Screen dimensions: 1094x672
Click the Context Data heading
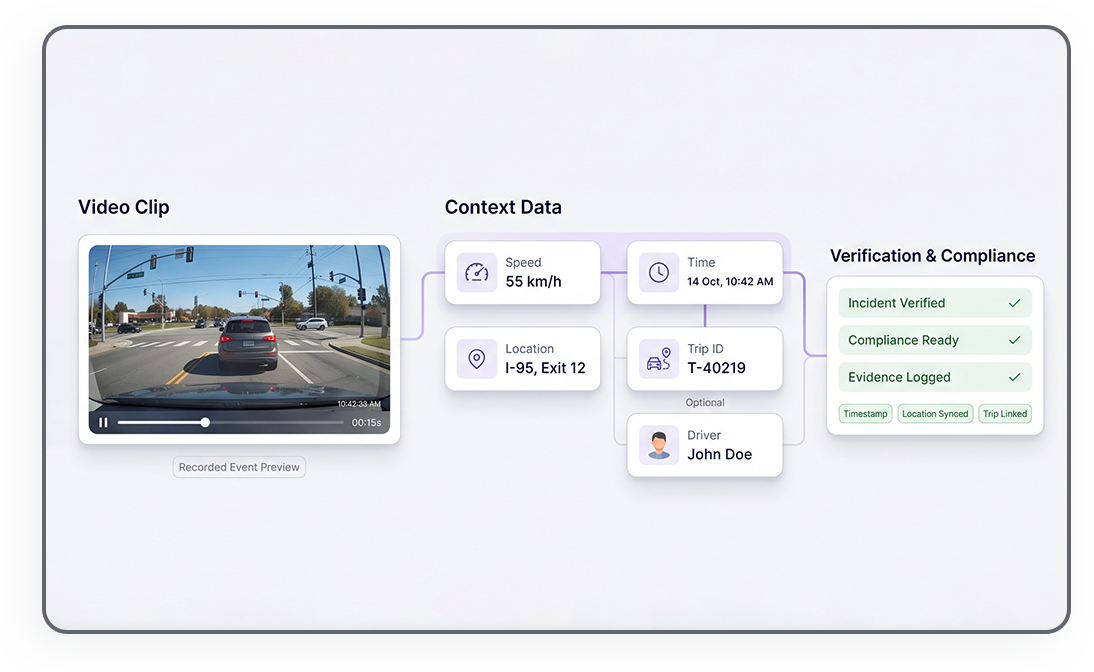click(503, 207)
